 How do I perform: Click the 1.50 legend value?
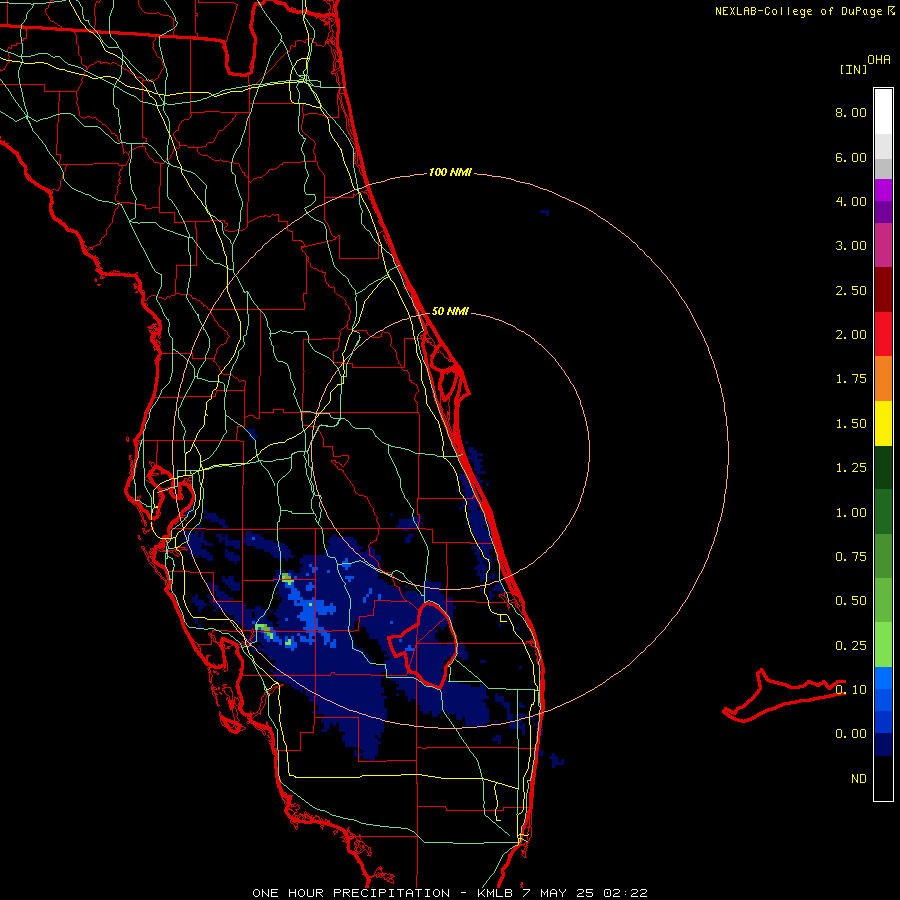[851, 424]
